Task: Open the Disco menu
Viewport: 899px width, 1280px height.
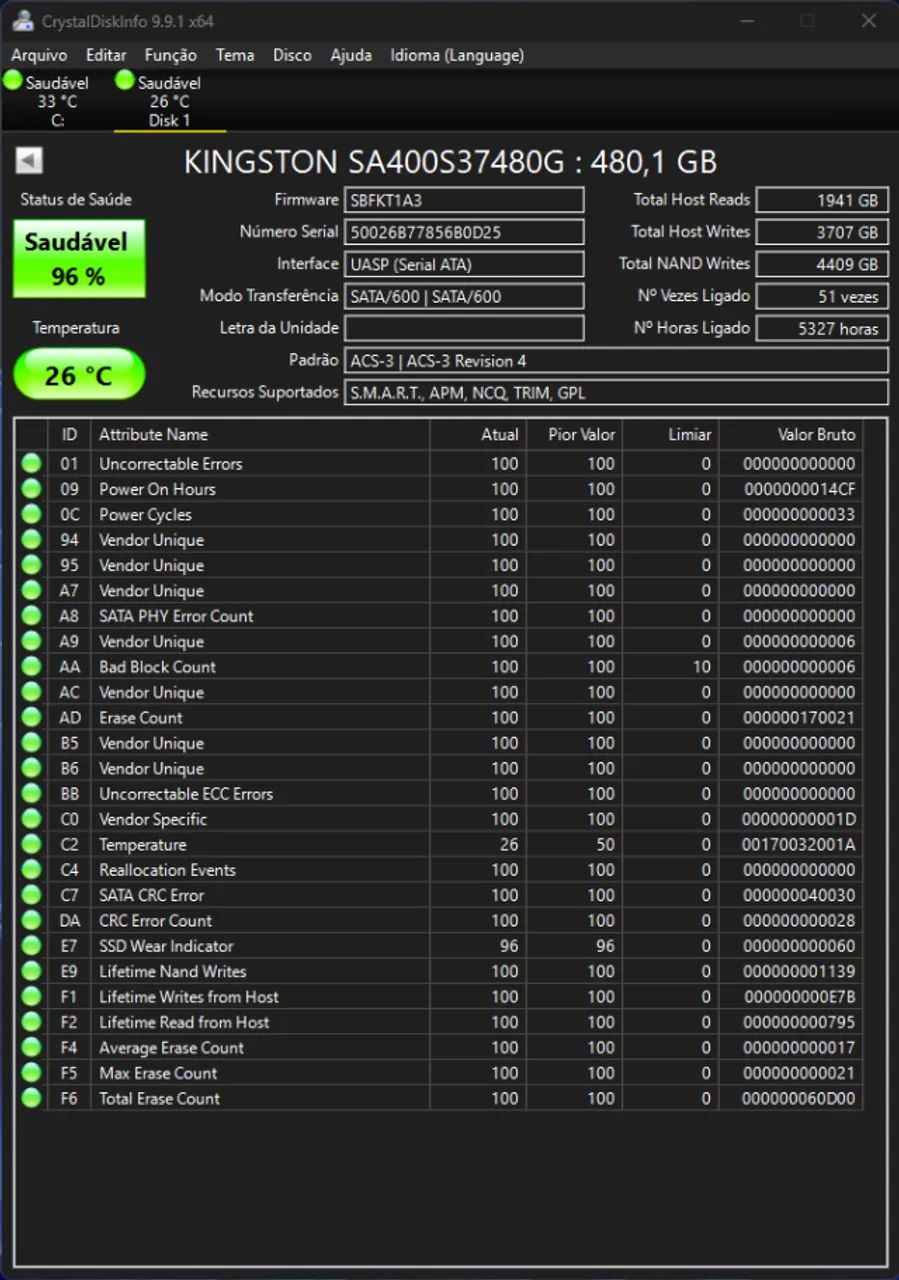Action: (292, 55)
